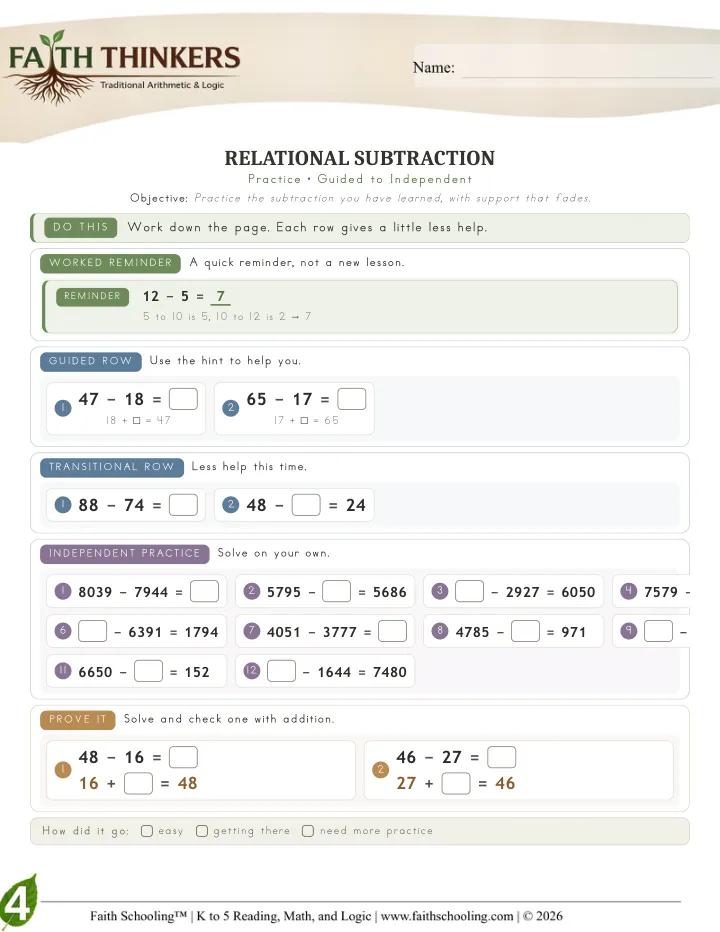
Task: Click the numbered circle beside 47 − 18
Action: click(63, 408)
